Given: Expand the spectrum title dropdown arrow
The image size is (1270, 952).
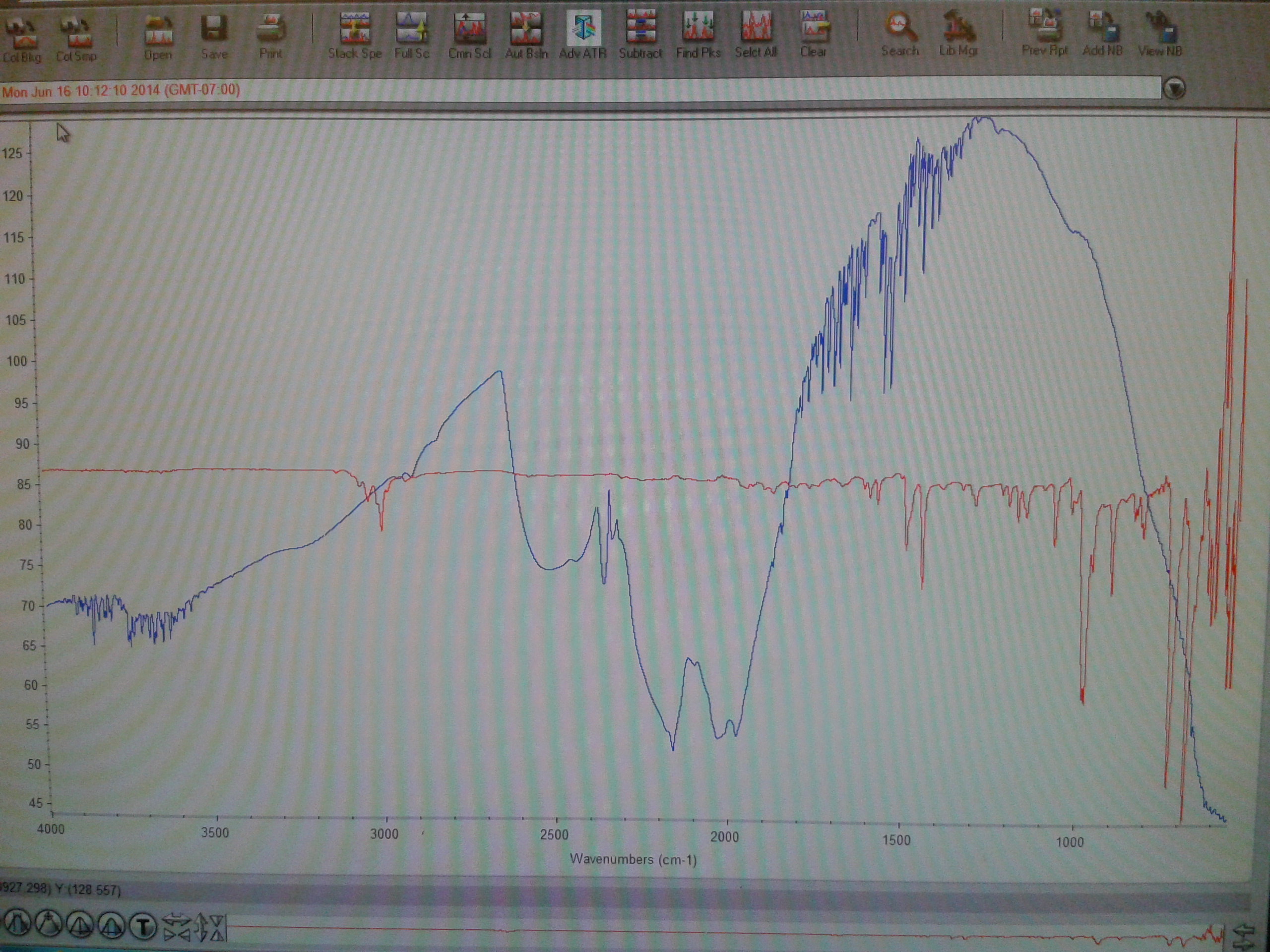Looking at the screenshot, I should pos(1174,88).
